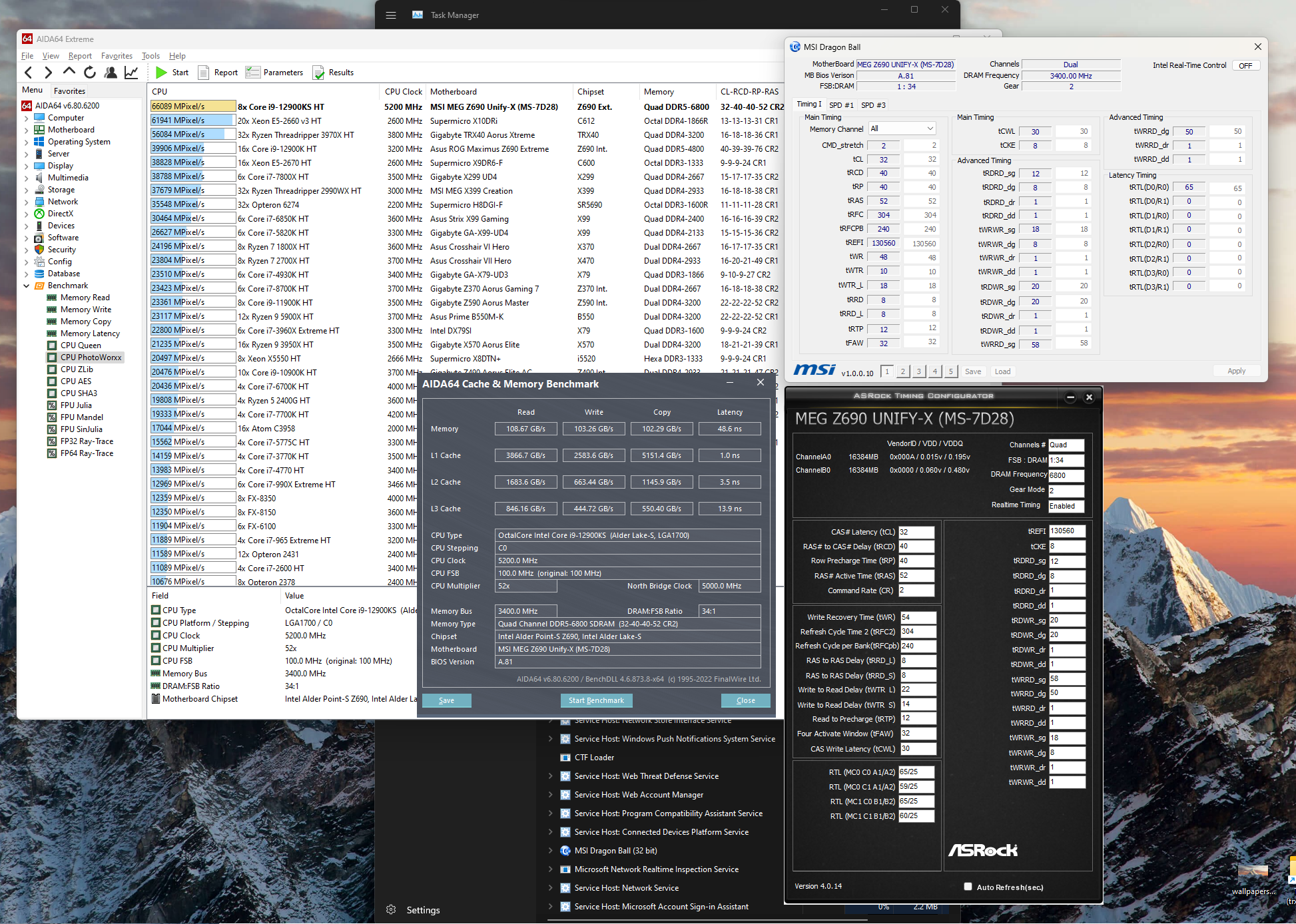The image size is (1296, 924).
Task: Open the Task Manager hamburger menu
Action: [391, 15]
